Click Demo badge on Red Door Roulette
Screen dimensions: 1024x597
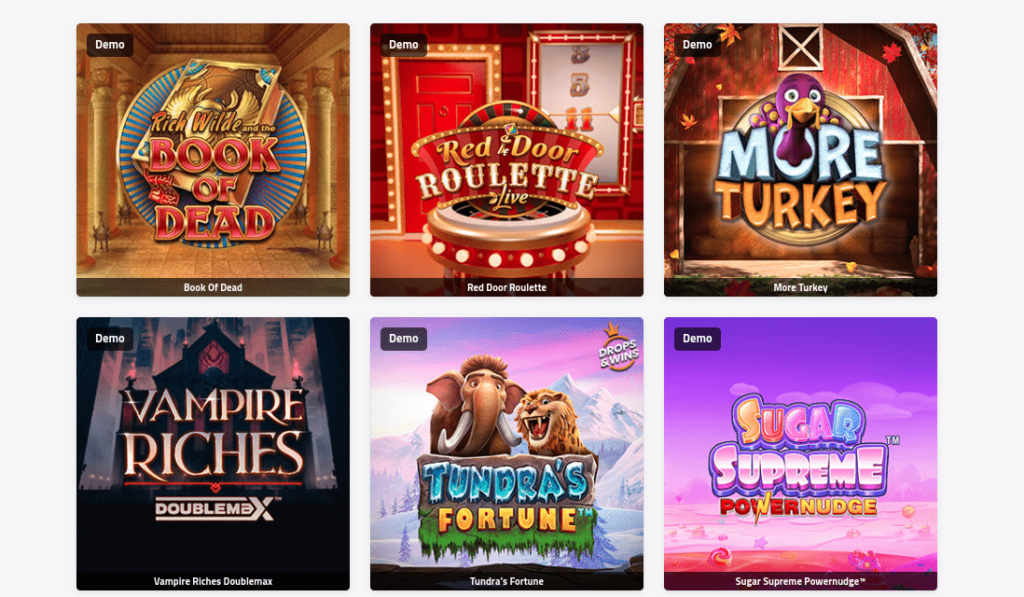click(x=404, y=44)
